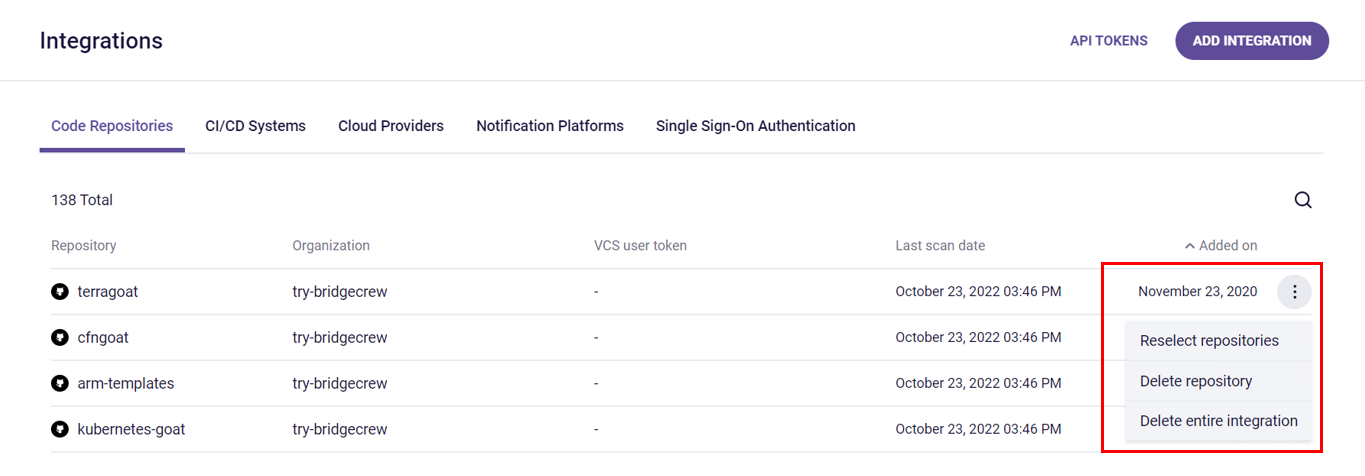Click the Last scan date column header

click(x=940, y=246)
